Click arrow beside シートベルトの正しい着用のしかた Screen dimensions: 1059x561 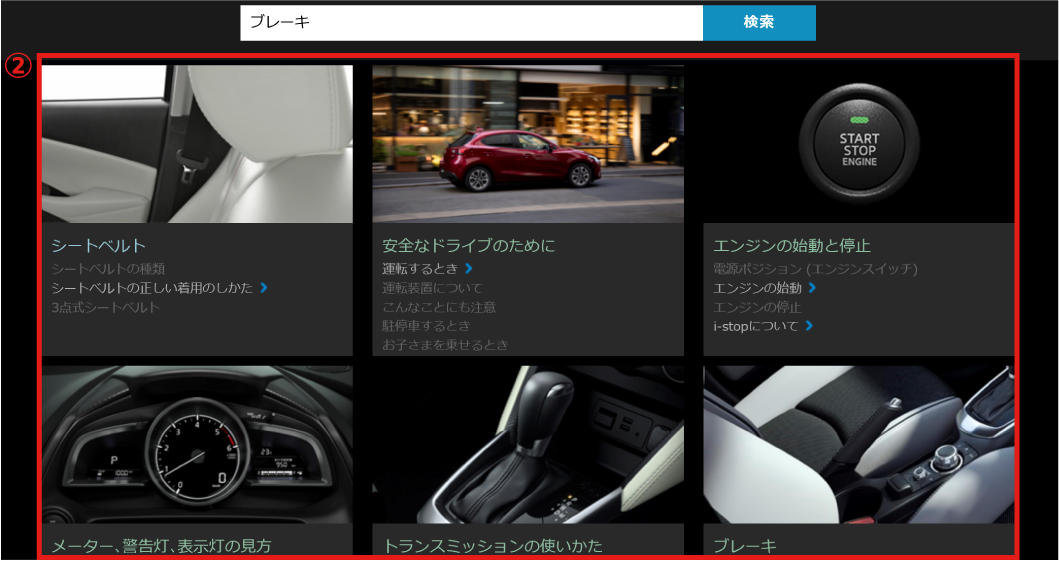(x=264, y=288)
